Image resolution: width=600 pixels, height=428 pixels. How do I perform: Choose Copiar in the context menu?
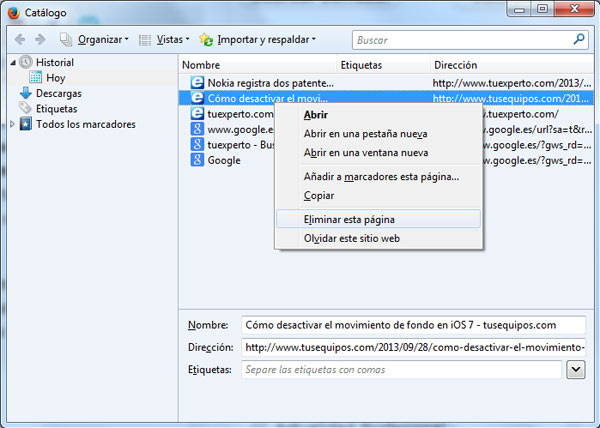378,195
